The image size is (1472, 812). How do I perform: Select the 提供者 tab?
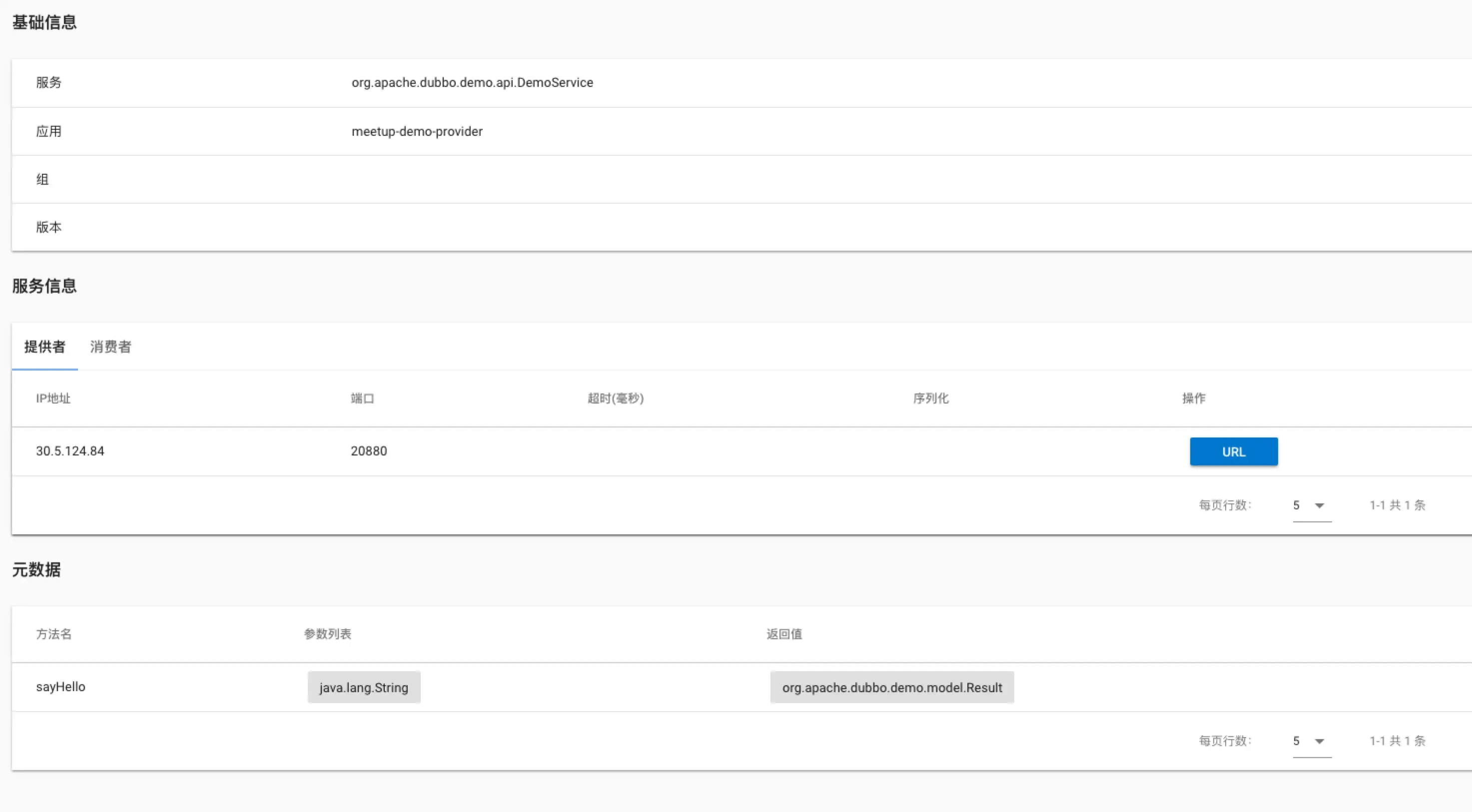pyautogui.click(x=44, y=347)
